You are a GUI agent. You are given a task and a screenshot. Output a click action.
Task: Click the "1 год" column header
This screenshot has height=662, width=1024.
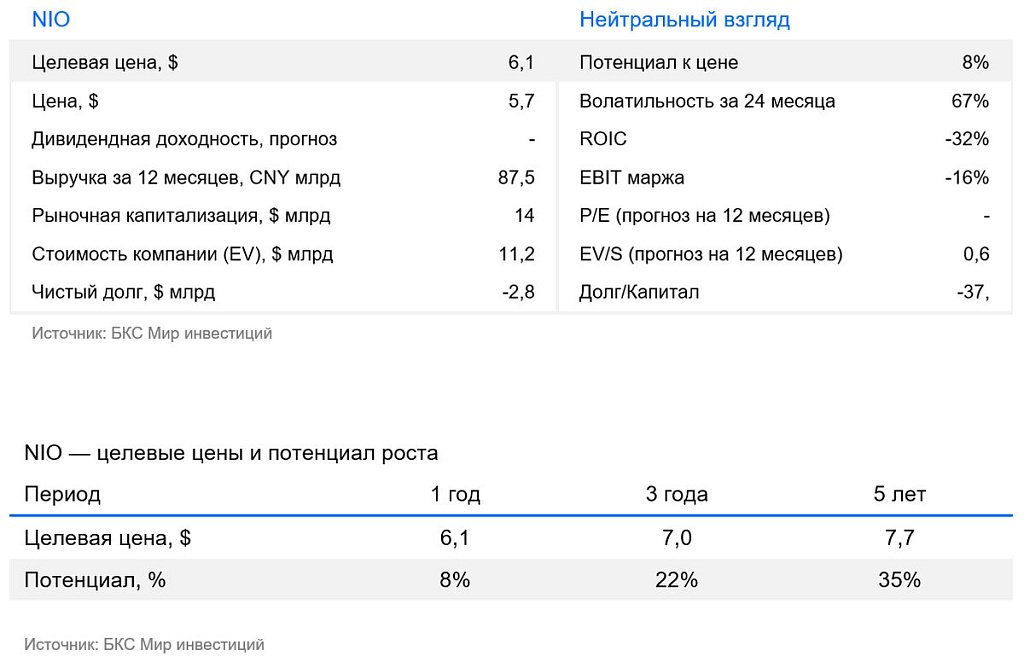coord(455,494)
